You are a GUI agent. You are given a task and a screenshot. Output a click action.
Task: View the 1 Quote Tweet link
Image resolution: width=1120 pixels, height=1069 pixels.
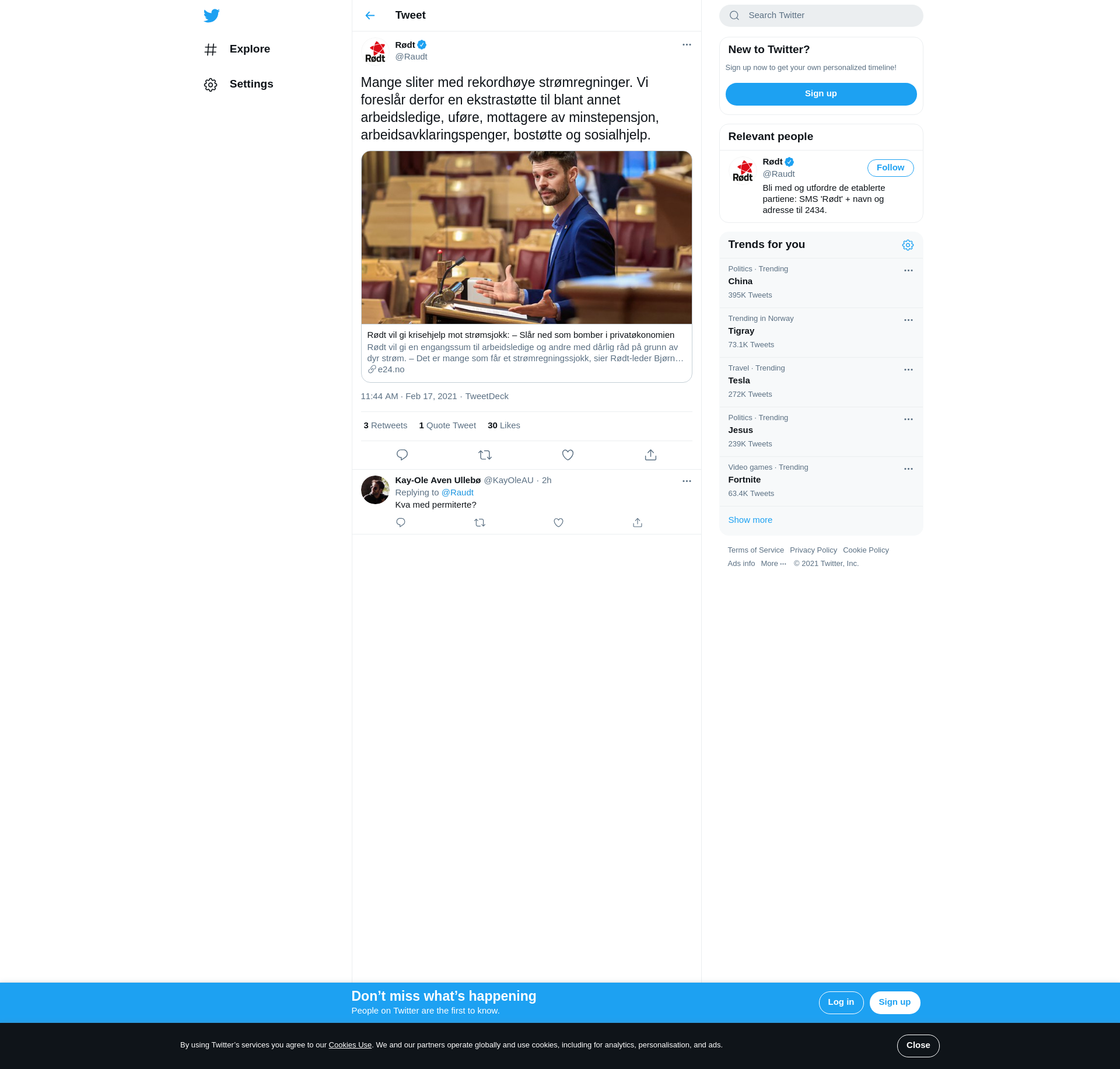click(x=447, y=426)
